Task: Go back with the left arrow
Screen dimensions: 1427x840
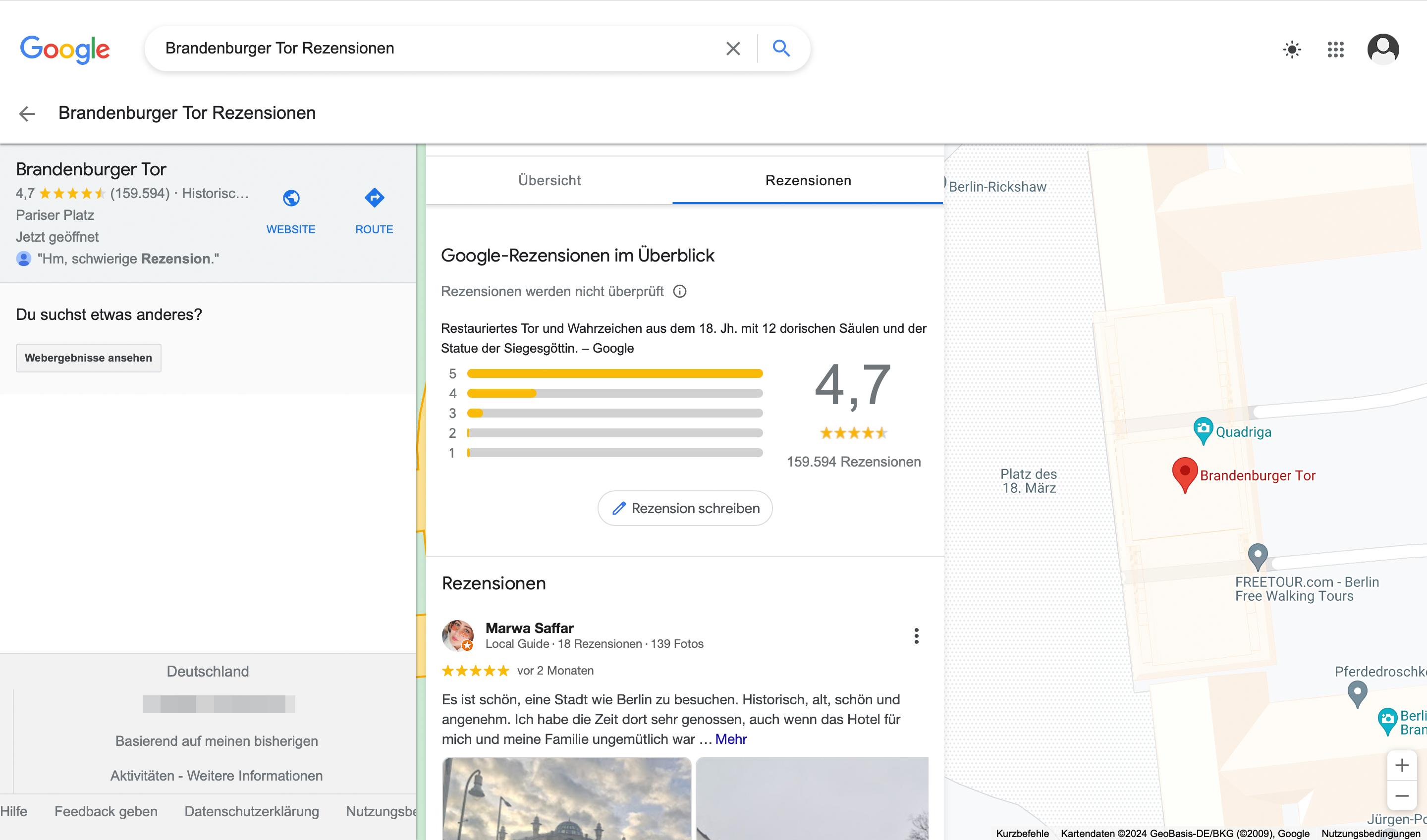Action: tap(27, 114)
